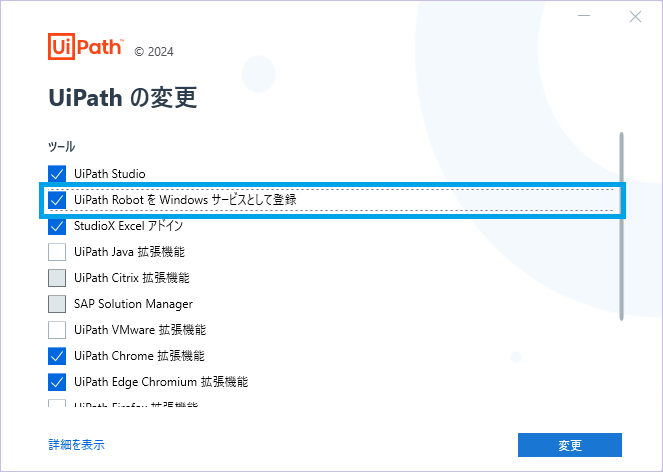Minimize the UiPath installer window
This screenshot has width=663, height=472.
584,16
